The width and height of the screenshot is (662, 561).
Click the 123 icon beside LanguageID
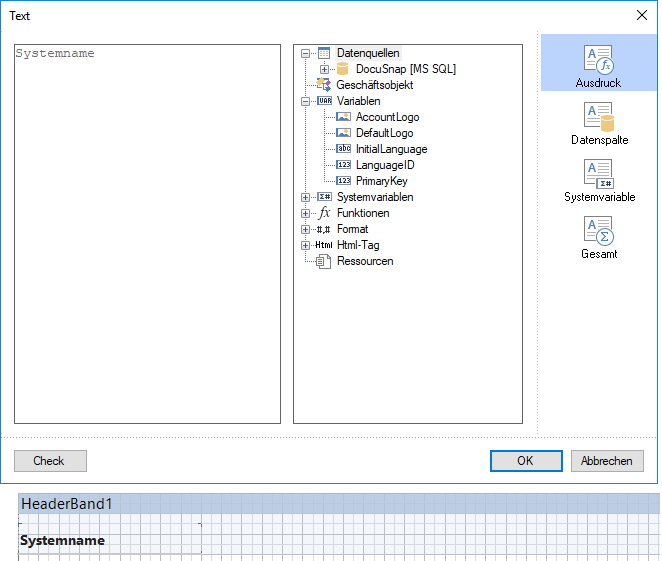343,165
